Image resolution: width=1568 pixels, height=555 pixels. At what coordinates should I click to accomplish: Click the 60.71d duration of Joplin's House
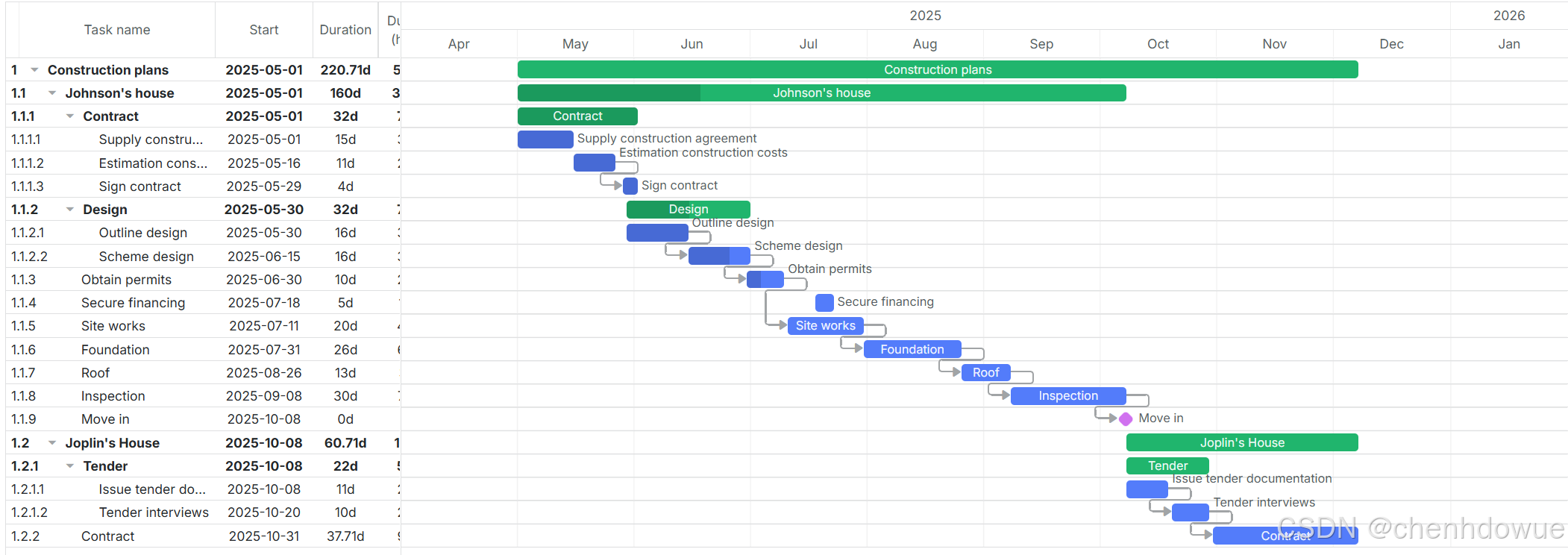345,443
